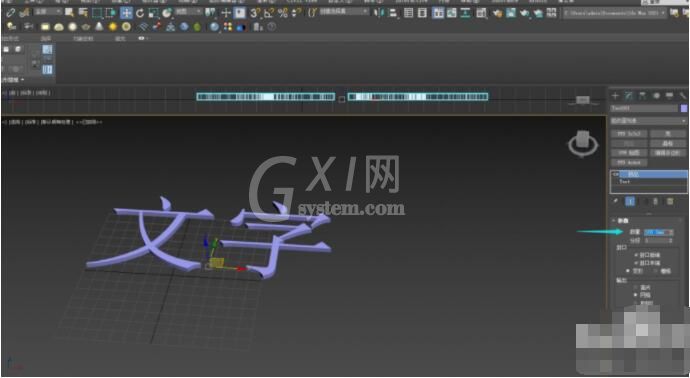Click the Render Production teapot icon
Viewport: 690px width, 378px height.
coord(525,14)
